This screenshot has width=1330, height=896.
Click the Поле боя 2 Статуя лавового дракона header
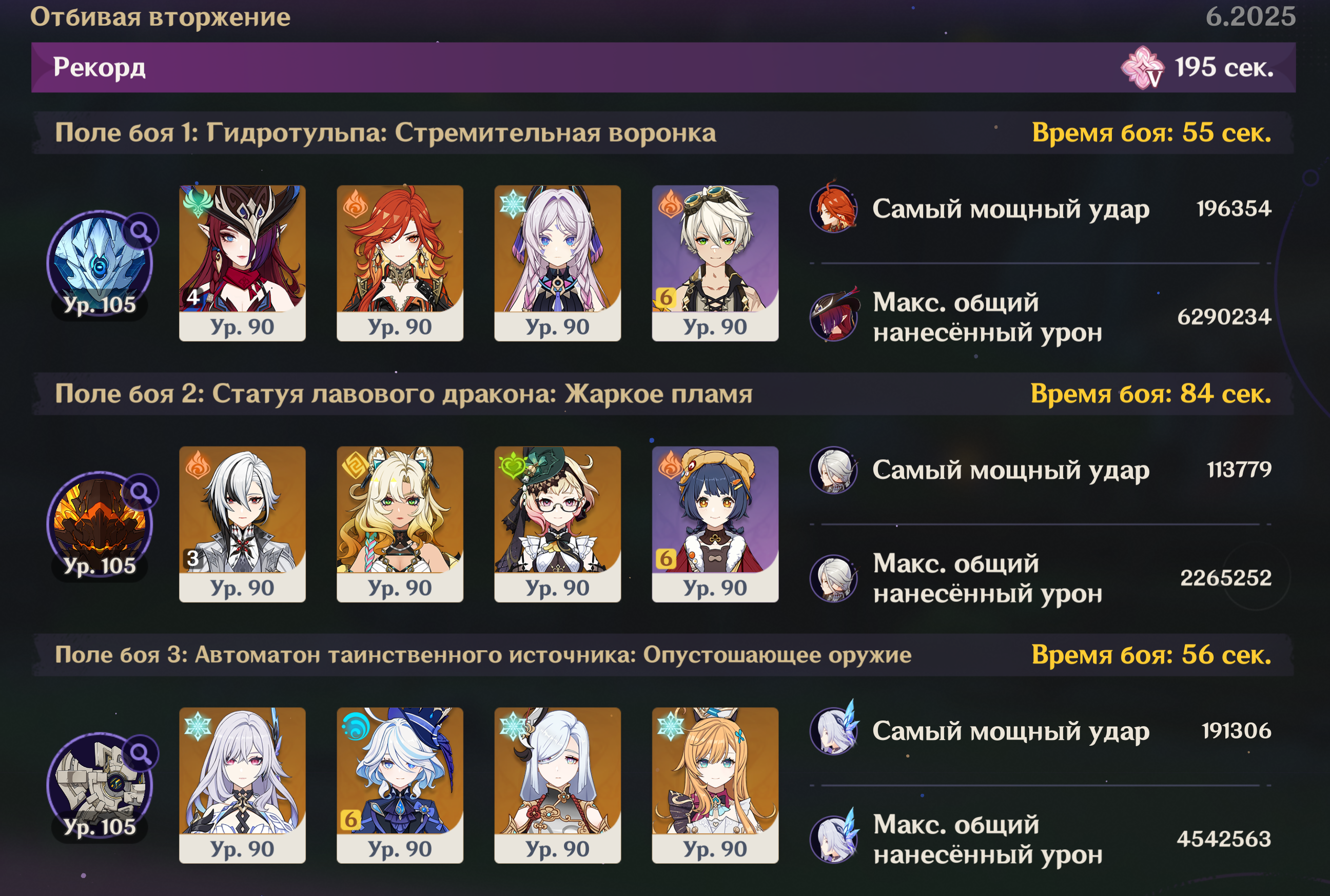coord(663,394)
